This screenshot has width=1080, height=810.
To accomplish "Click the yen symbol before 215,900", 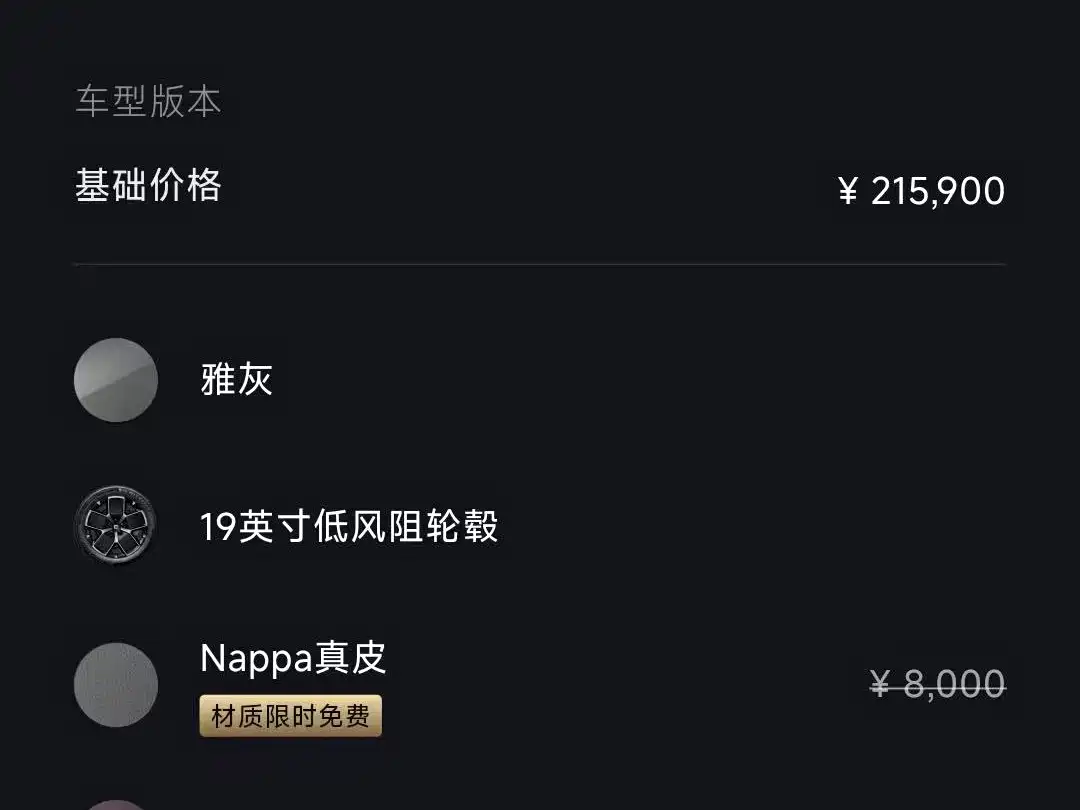I will point(848,191).
